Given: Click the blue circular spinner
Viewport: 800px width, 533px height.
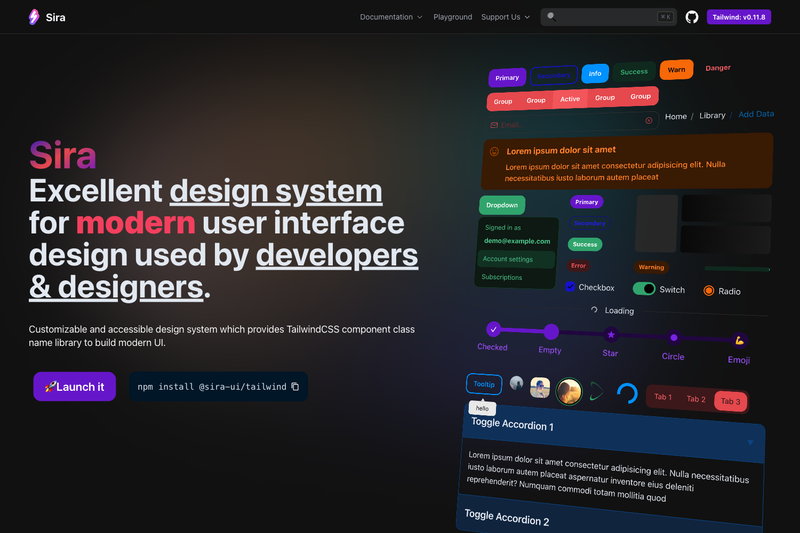Looking at the screenshot, I should tap(627, 393).
